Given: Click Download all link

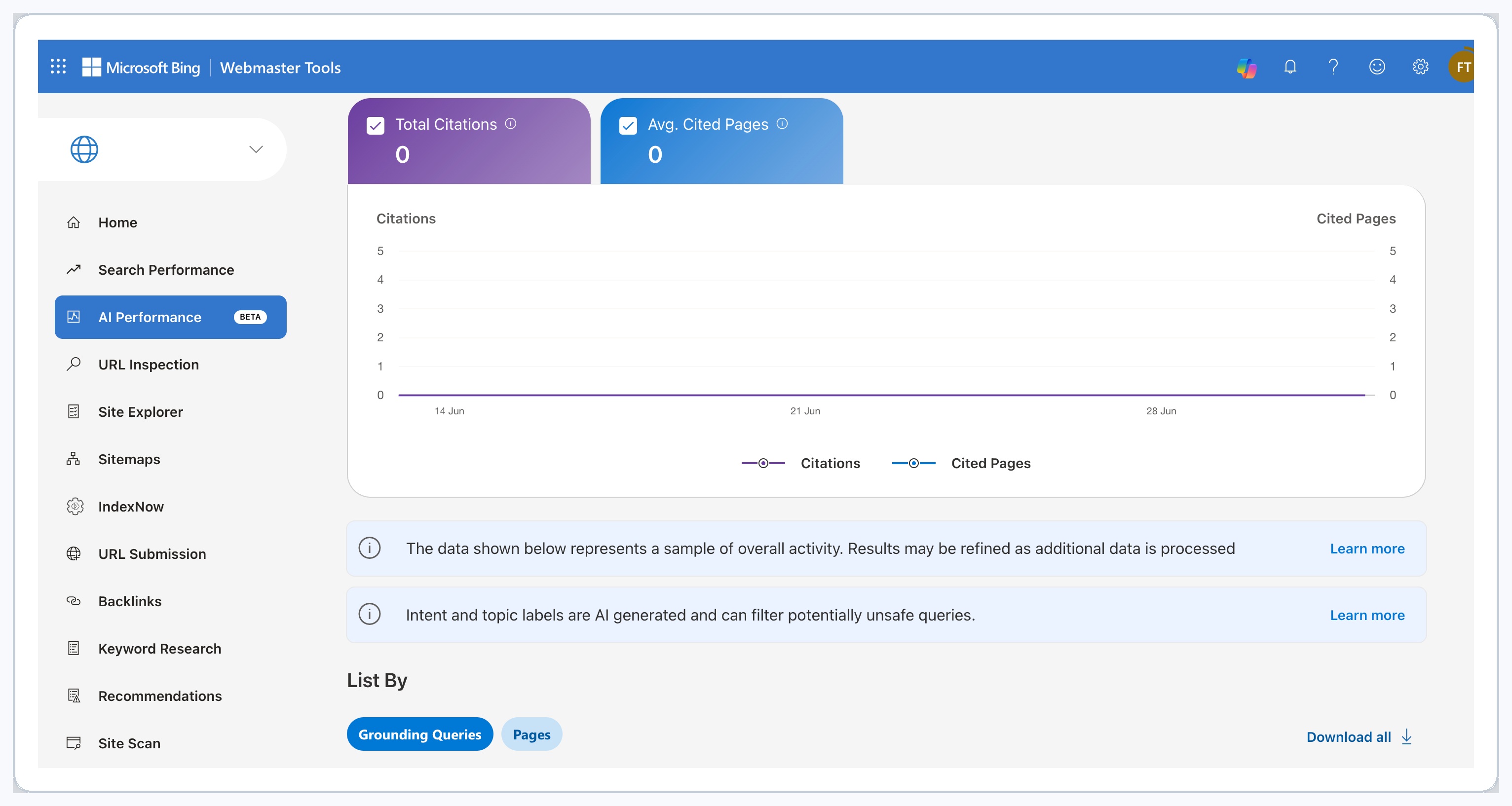Looking at the screenshot, I should pyautogui.click(x=1360, y=737).
